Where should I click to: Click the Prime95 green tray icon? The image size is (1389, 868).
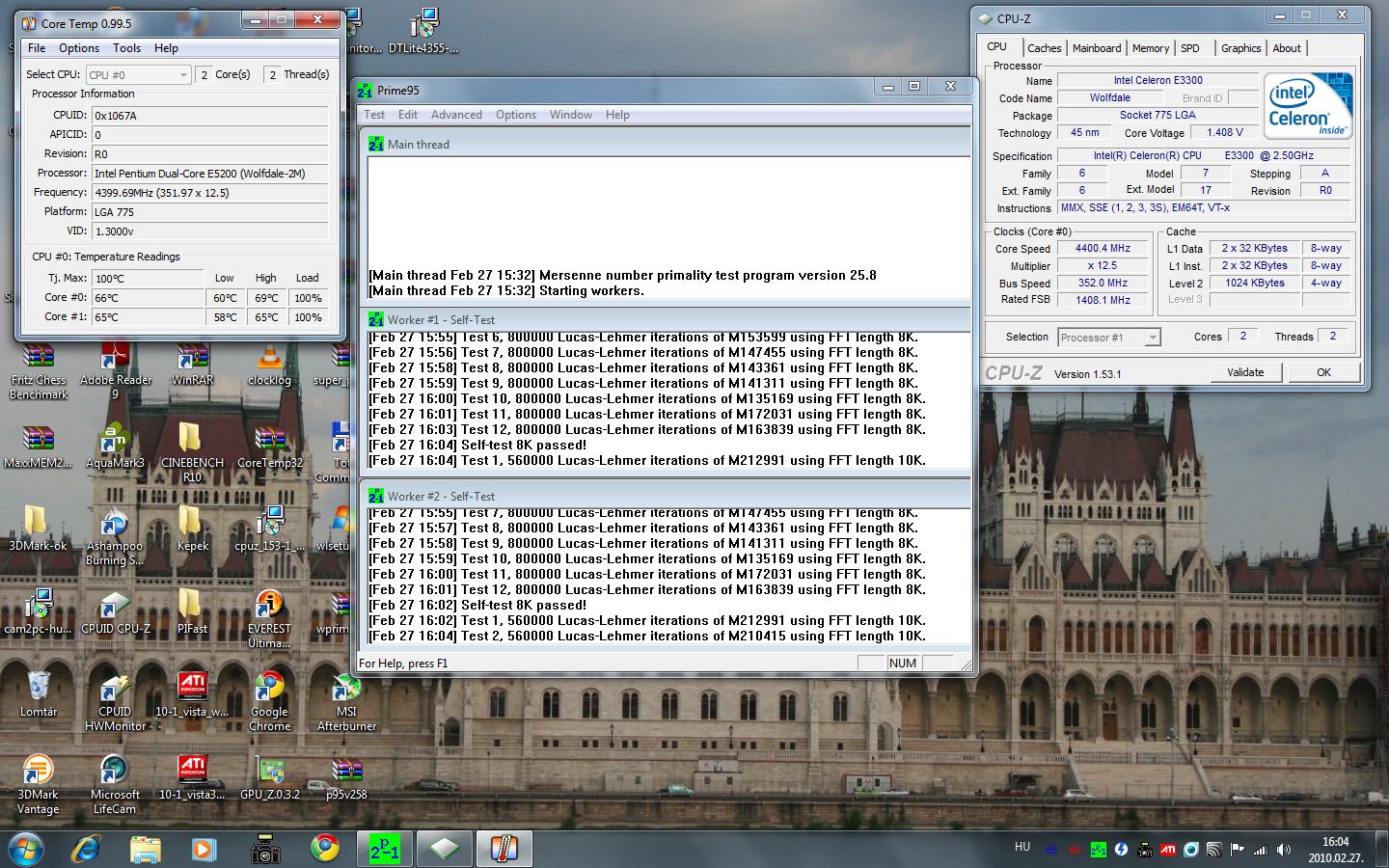pos(1098,850)
